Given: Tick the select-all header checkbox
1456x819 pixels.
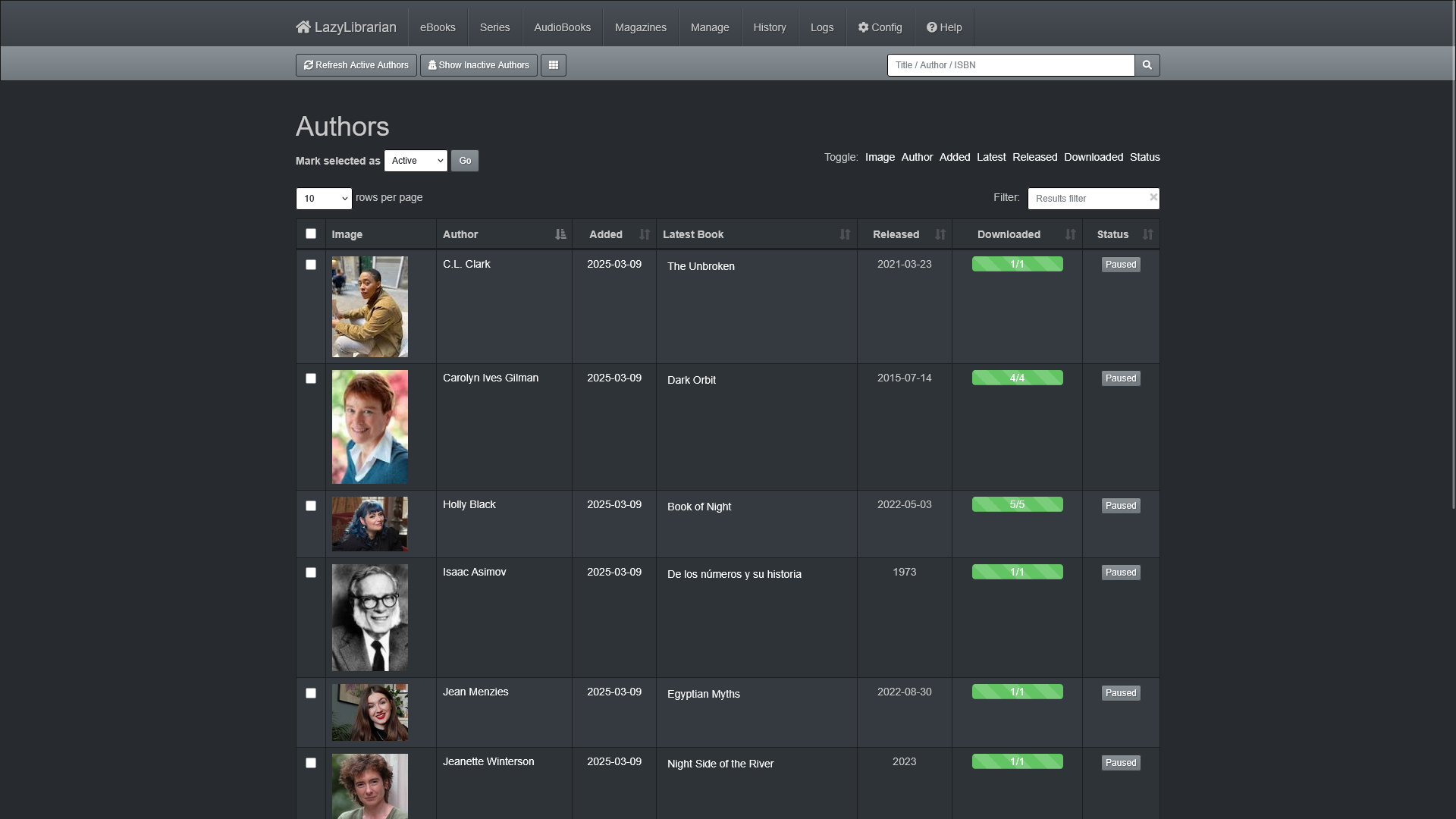Looking at the screenshot, I should tap(311, 234).
